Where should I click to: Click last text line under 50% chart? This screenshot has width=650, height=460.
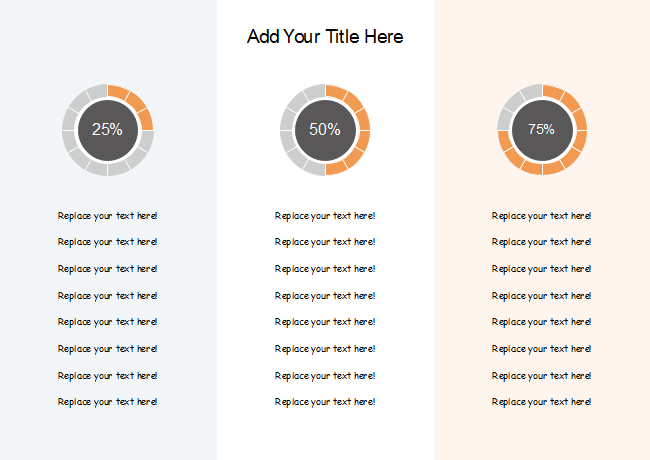click(x=325, y=401)
